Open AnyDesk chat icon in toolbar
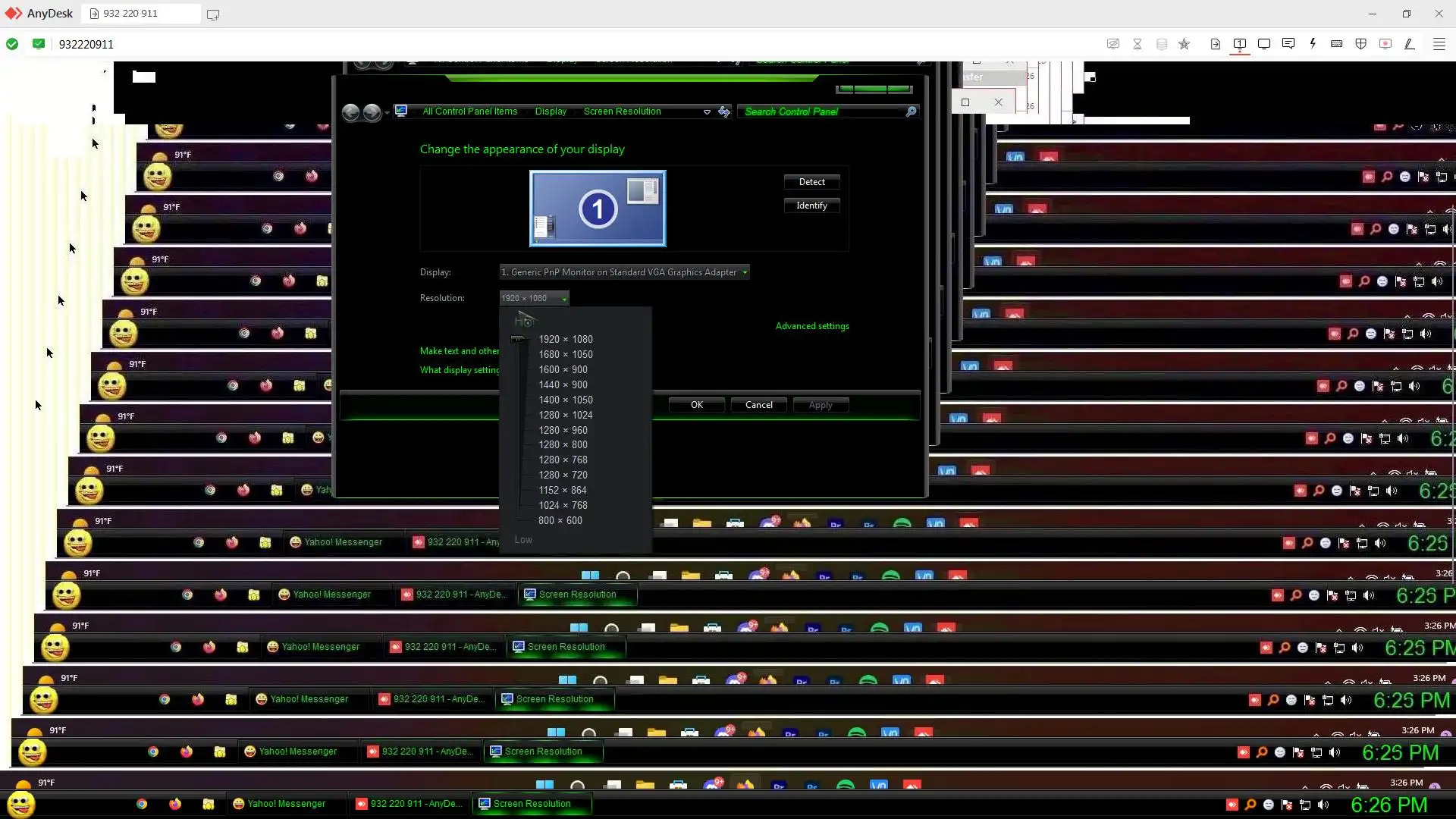 click(1288, 44)
